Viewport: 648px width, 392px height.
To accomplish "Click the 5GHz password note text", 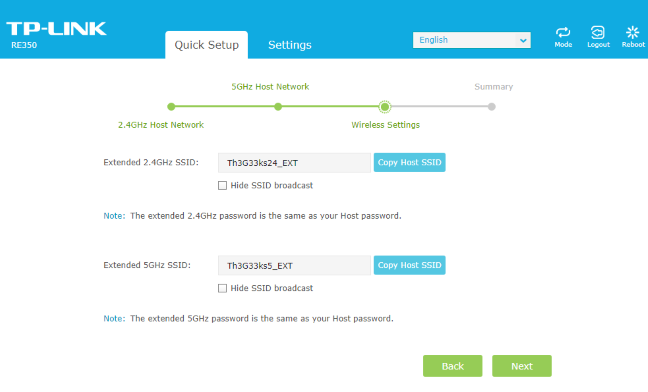I will coord(262,318).
